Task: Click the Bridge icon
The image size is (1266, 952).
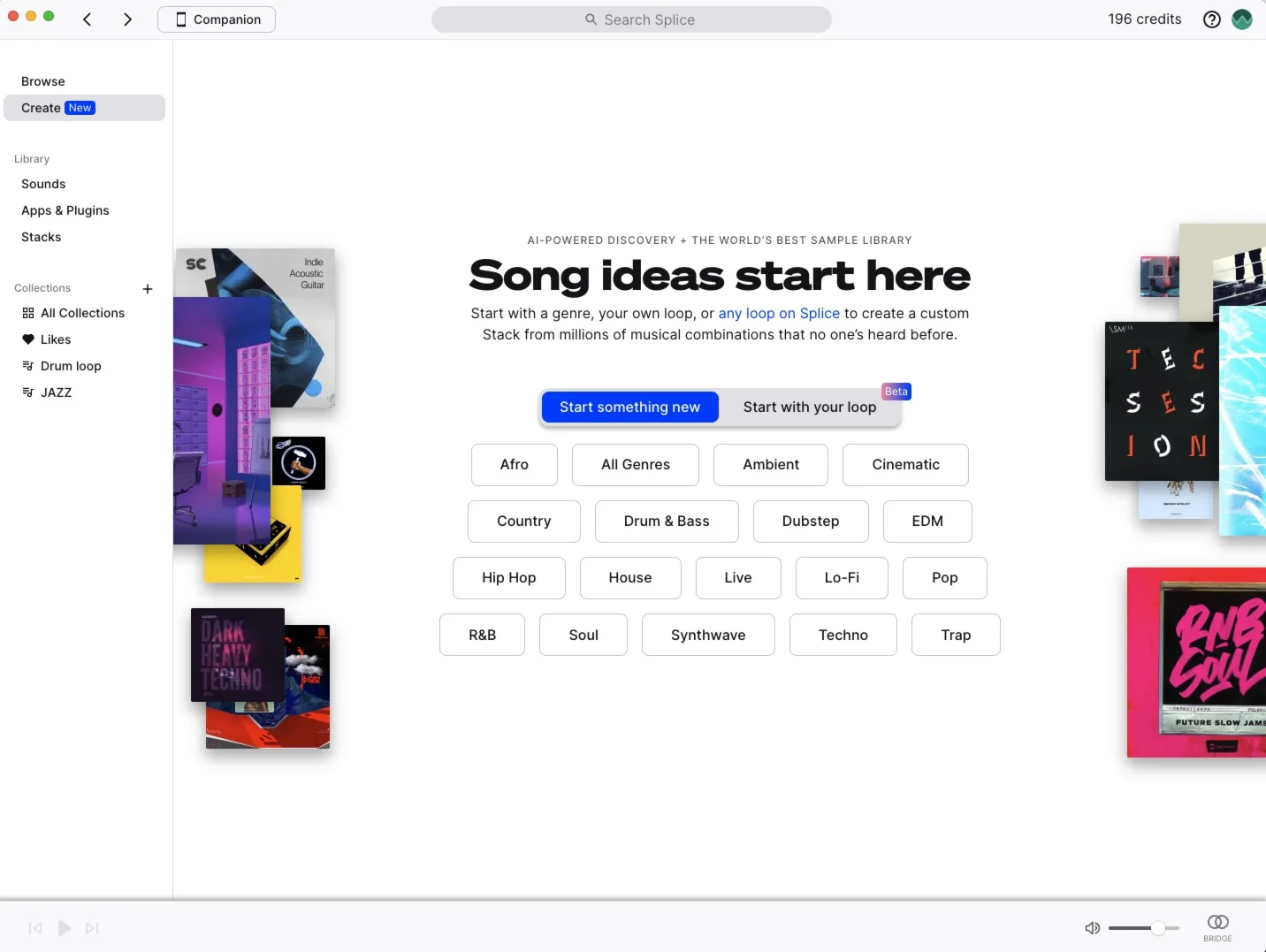Action: [1217, 927]
